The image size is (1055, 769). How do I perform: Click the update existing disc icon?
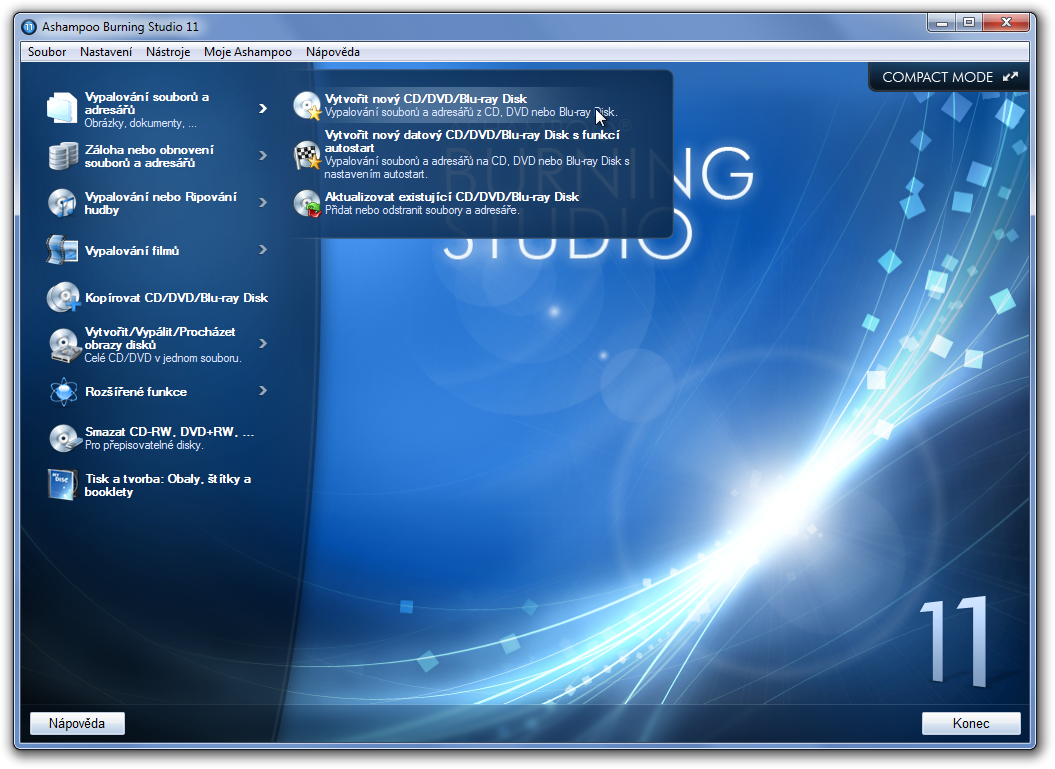(307, 203)
